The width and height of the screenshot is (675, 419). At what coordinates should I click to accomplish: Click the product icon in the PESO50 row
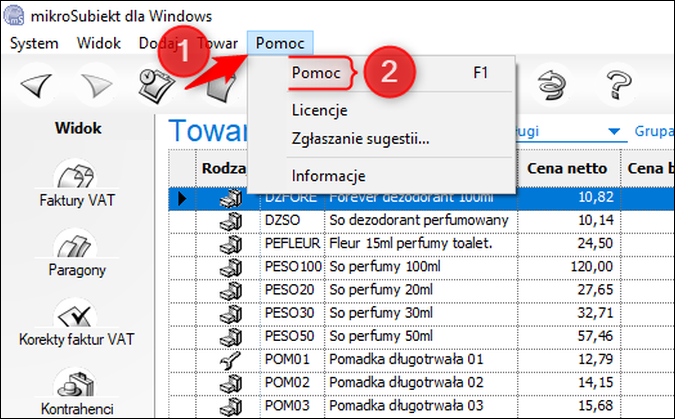pyautogui.click(x=230, y=337)
